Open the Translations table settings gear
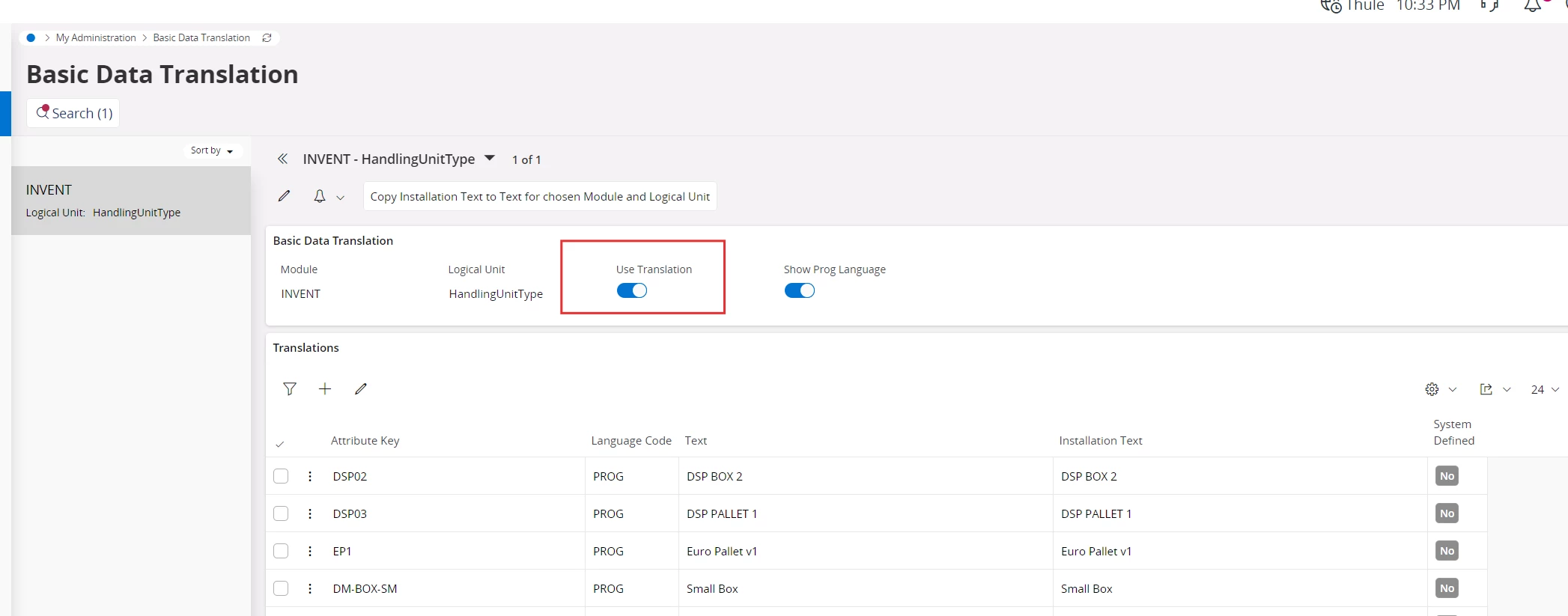The image size is (1568, 616). [1432, 389]
